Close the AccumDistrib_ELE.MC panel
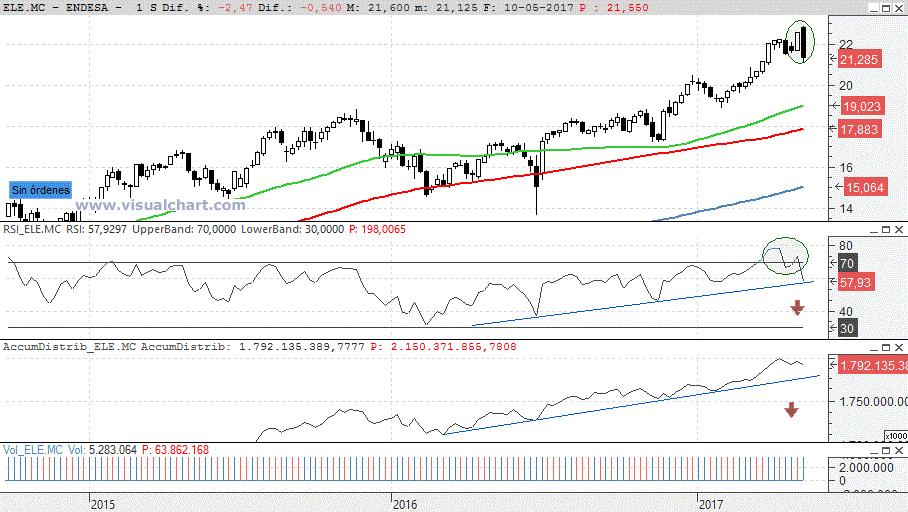Screen dimensions: 908x512 click(899, 348)
